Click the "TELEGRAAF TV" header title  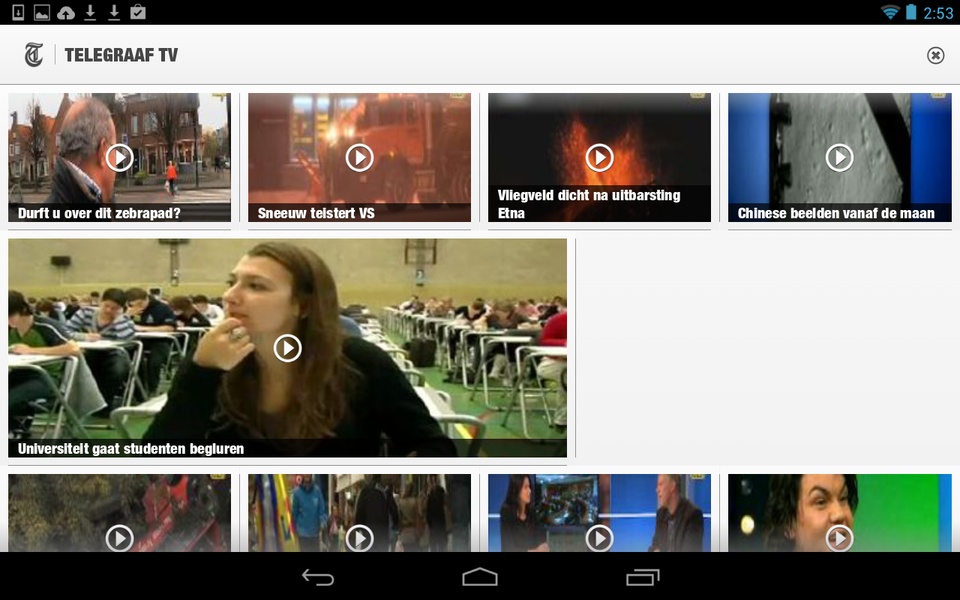121,55
